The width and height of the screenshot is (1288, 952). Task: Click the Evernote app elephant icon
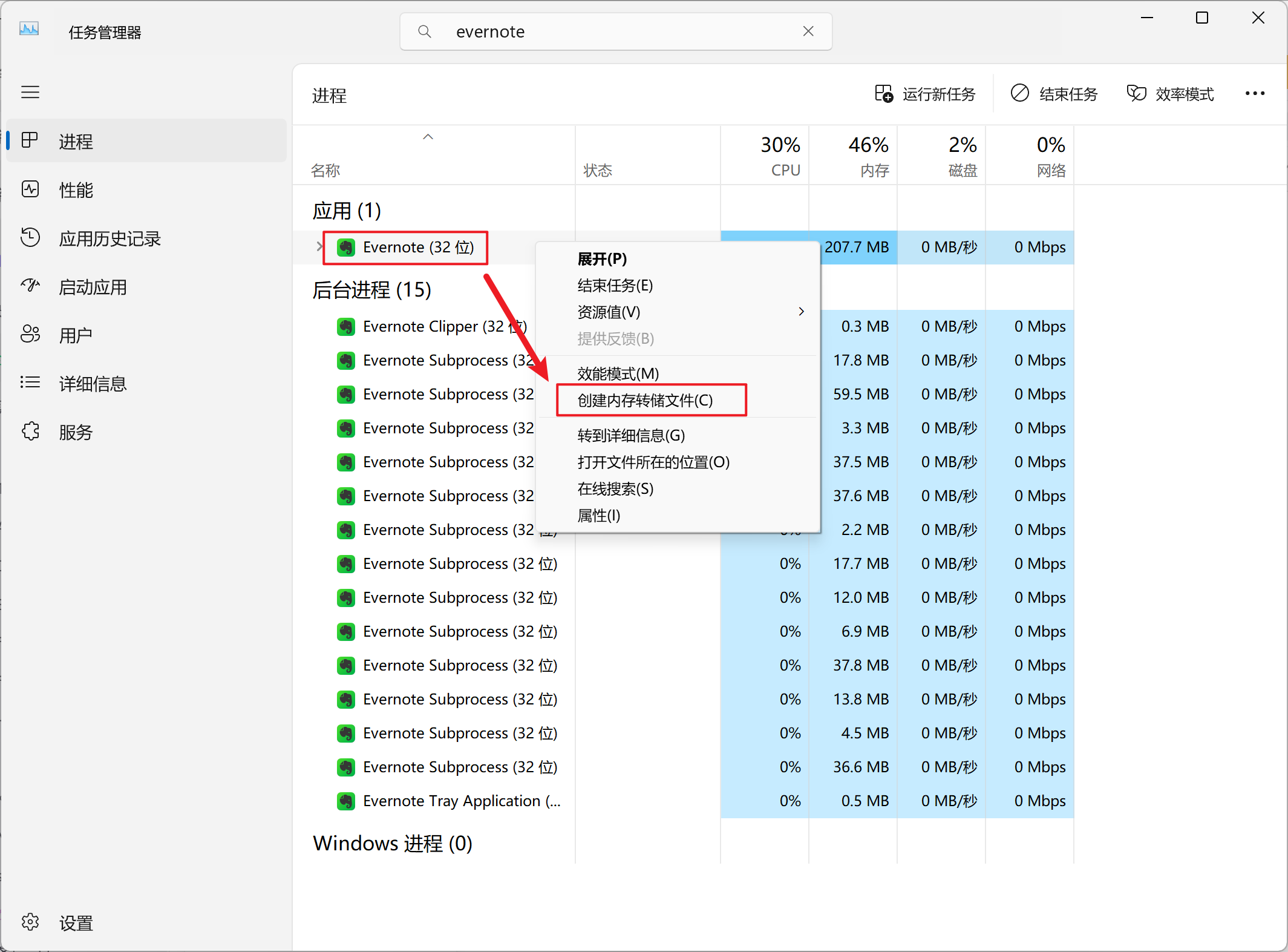pyautogui.click(x=346, y=248)
